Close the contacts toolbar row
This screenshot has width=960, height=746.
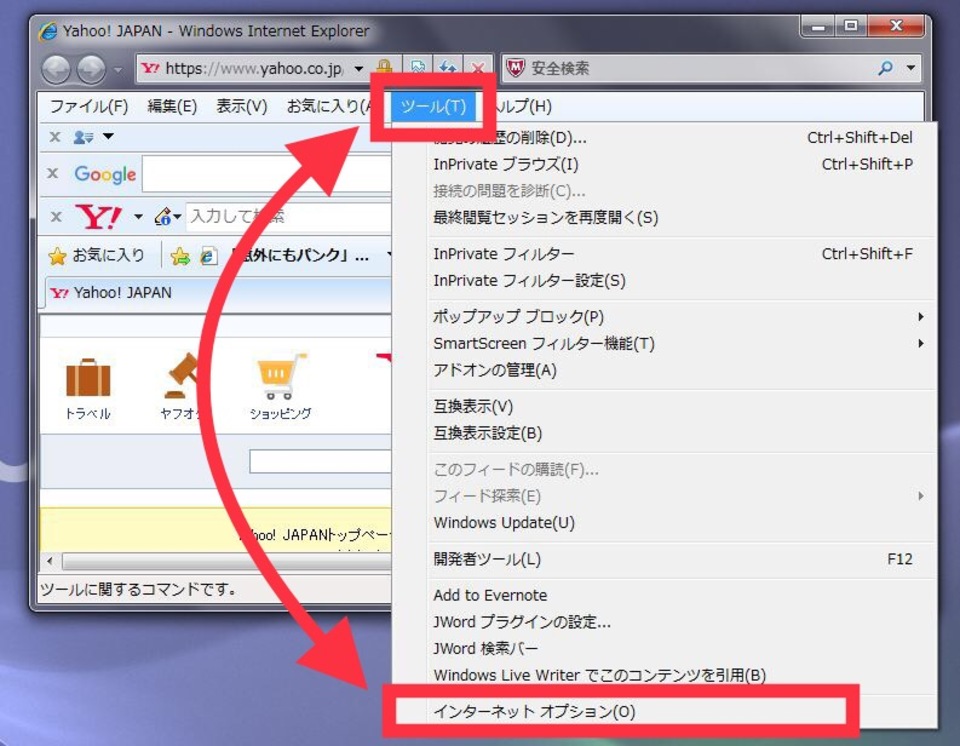click(x=54, y=137)
